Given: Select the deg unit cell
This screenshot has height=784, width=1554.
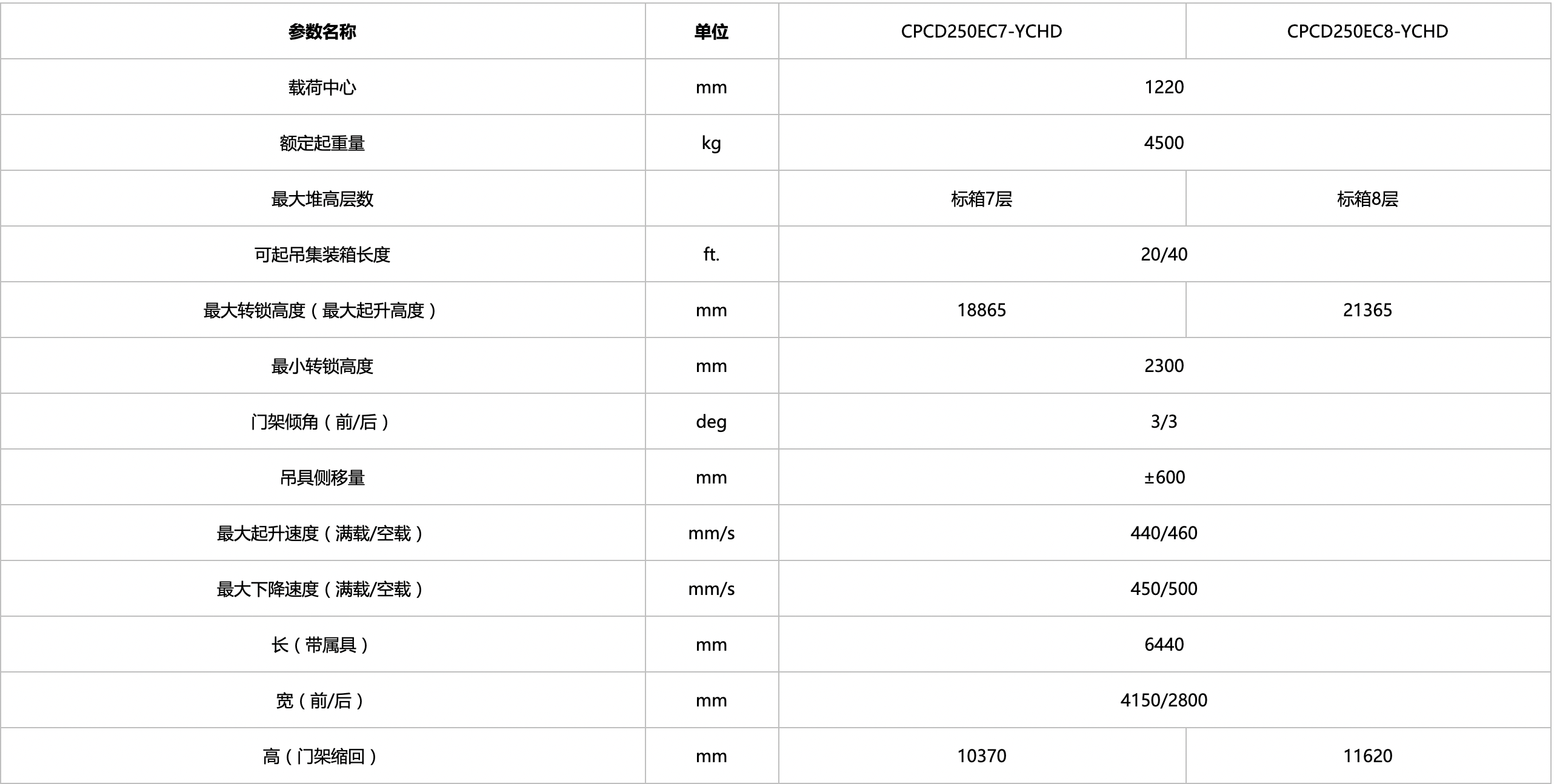Looking at the screenshot, I should pyautogui.click(x=711, y=422).
